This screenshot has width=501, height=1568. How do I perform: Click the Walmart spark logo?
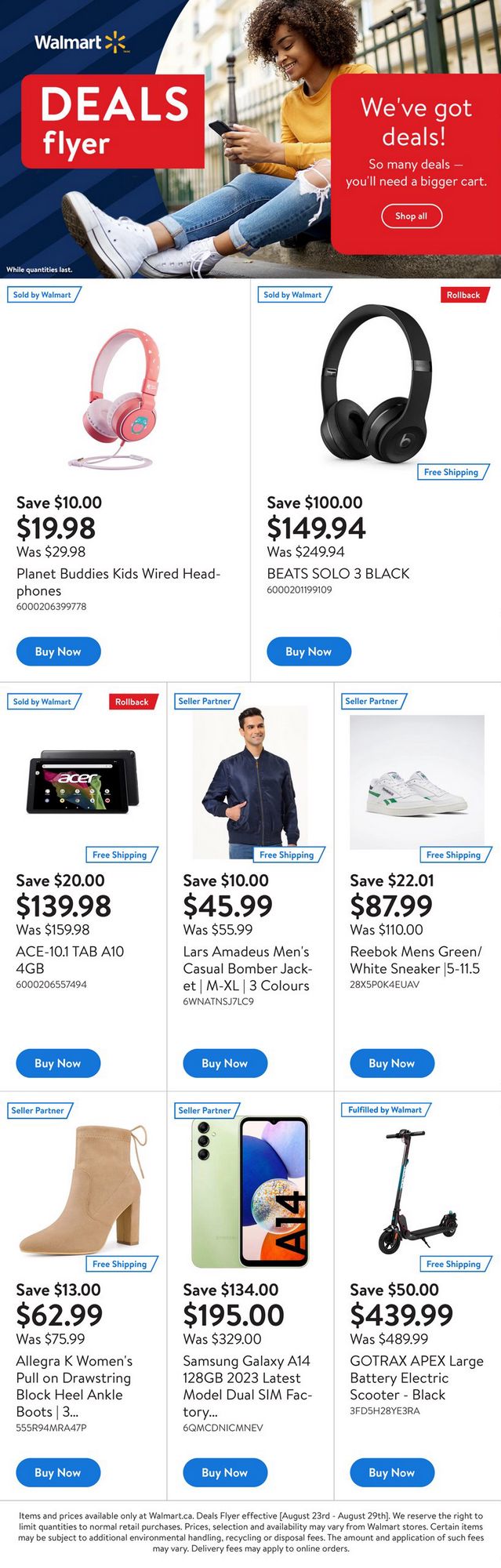[115, 42]
